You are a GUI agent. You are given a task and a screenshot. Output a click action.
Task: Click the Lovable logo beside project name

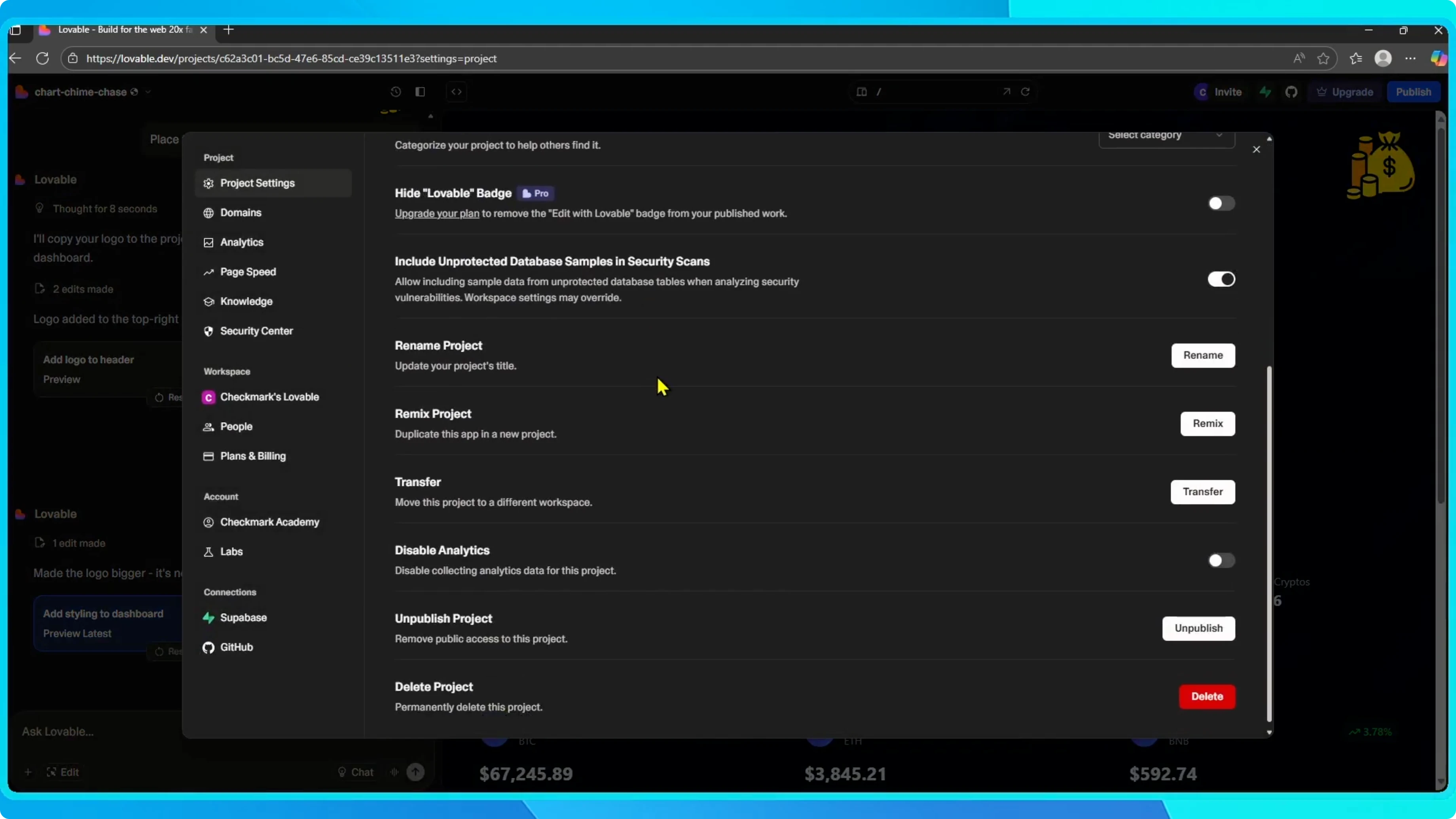[x=21, y=91]
